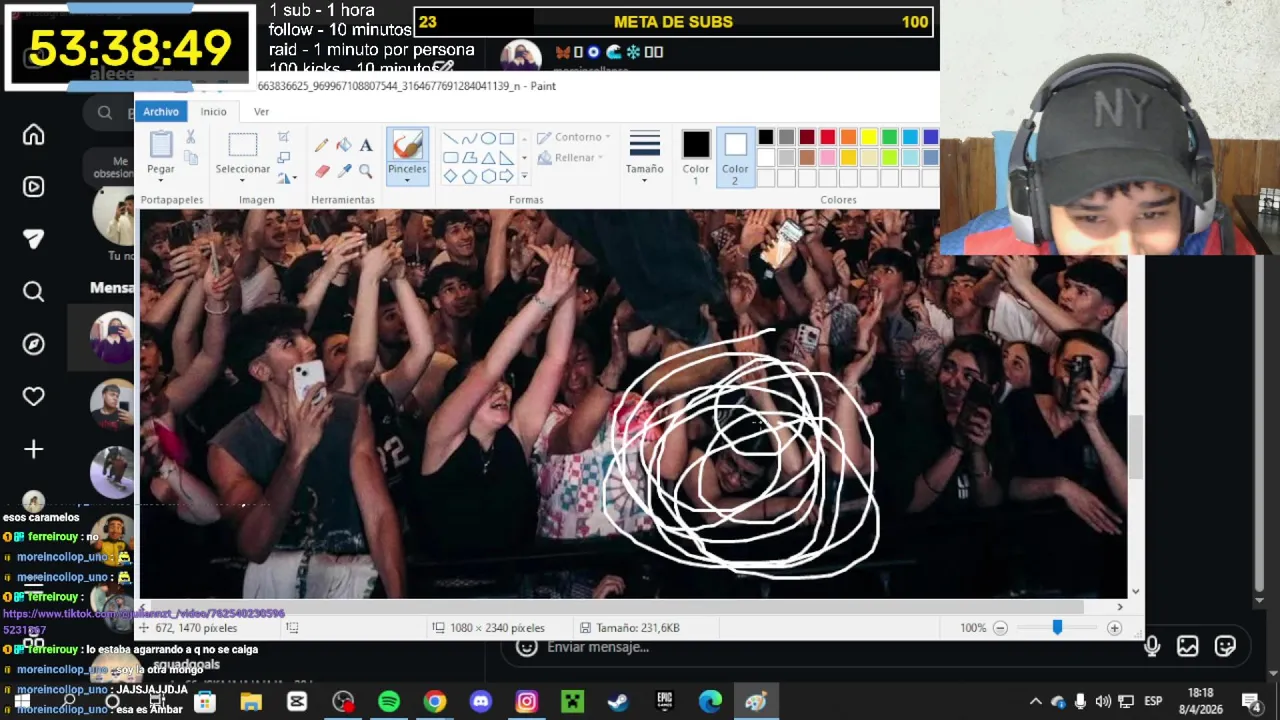Select the Right arrow shape in Formas
This screenshot has height=720, width=1280.
tap(507, 176)
